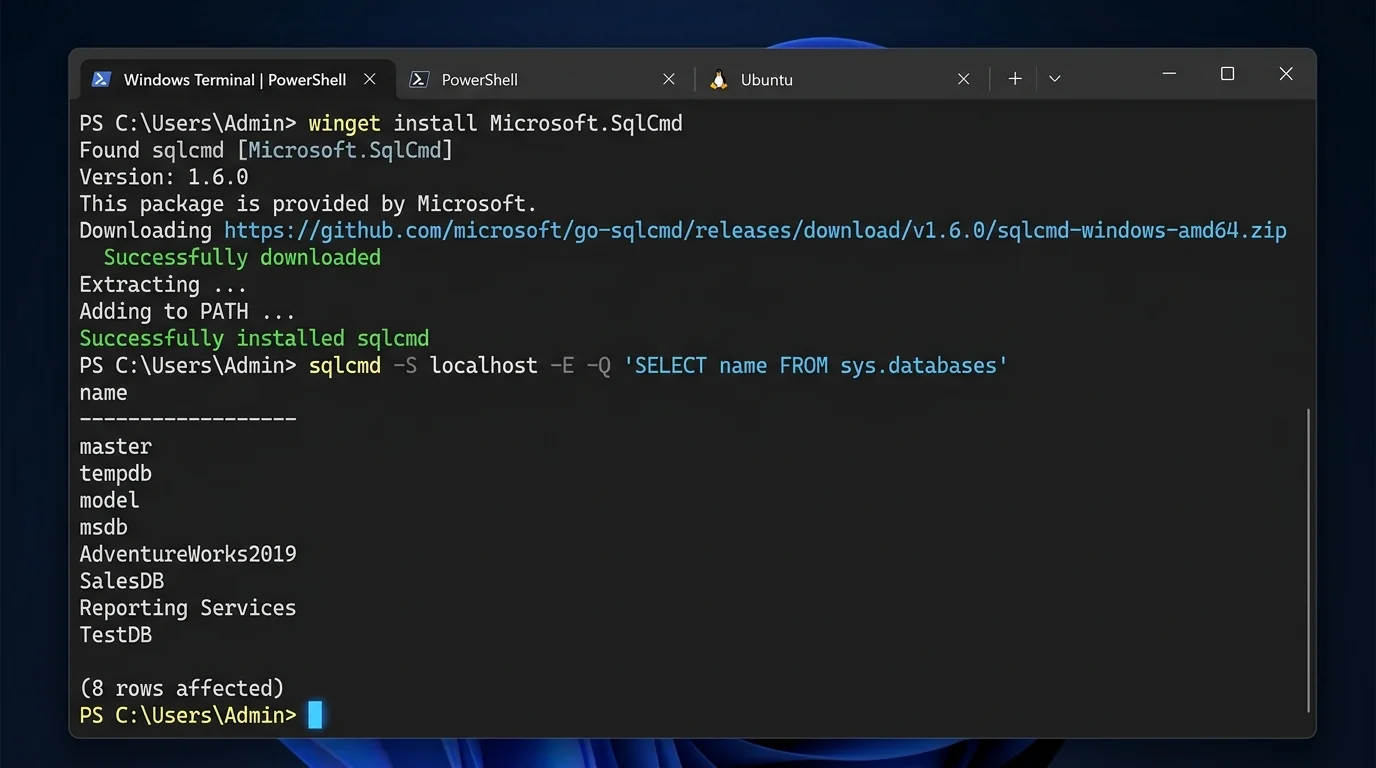Image resolution: width=1376 pixels, height=768 pixels.
Task: Switch to the Ubuntu tab
Action: (840, 79)
